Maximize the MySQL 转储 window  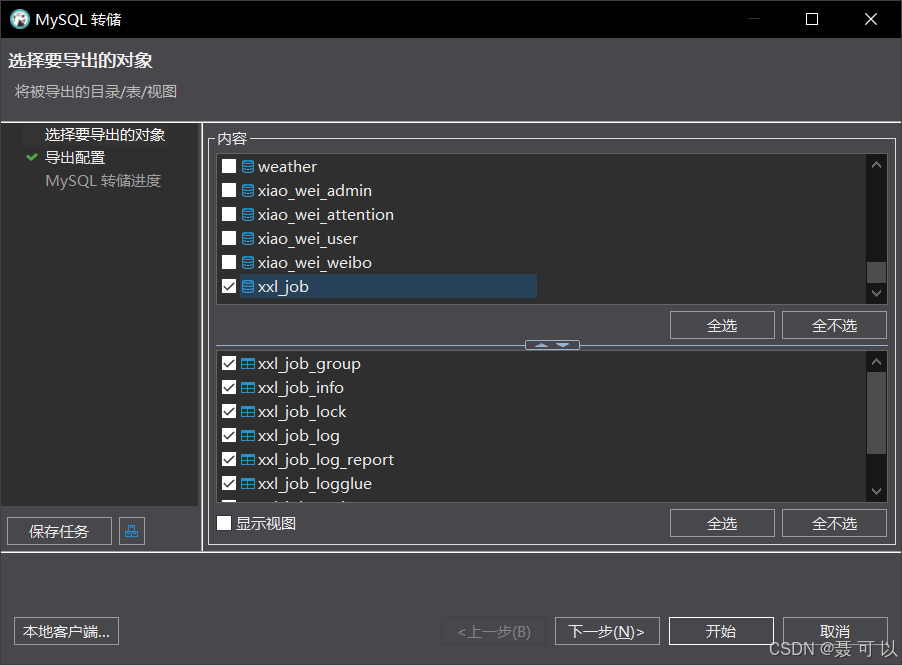point(812,19)
